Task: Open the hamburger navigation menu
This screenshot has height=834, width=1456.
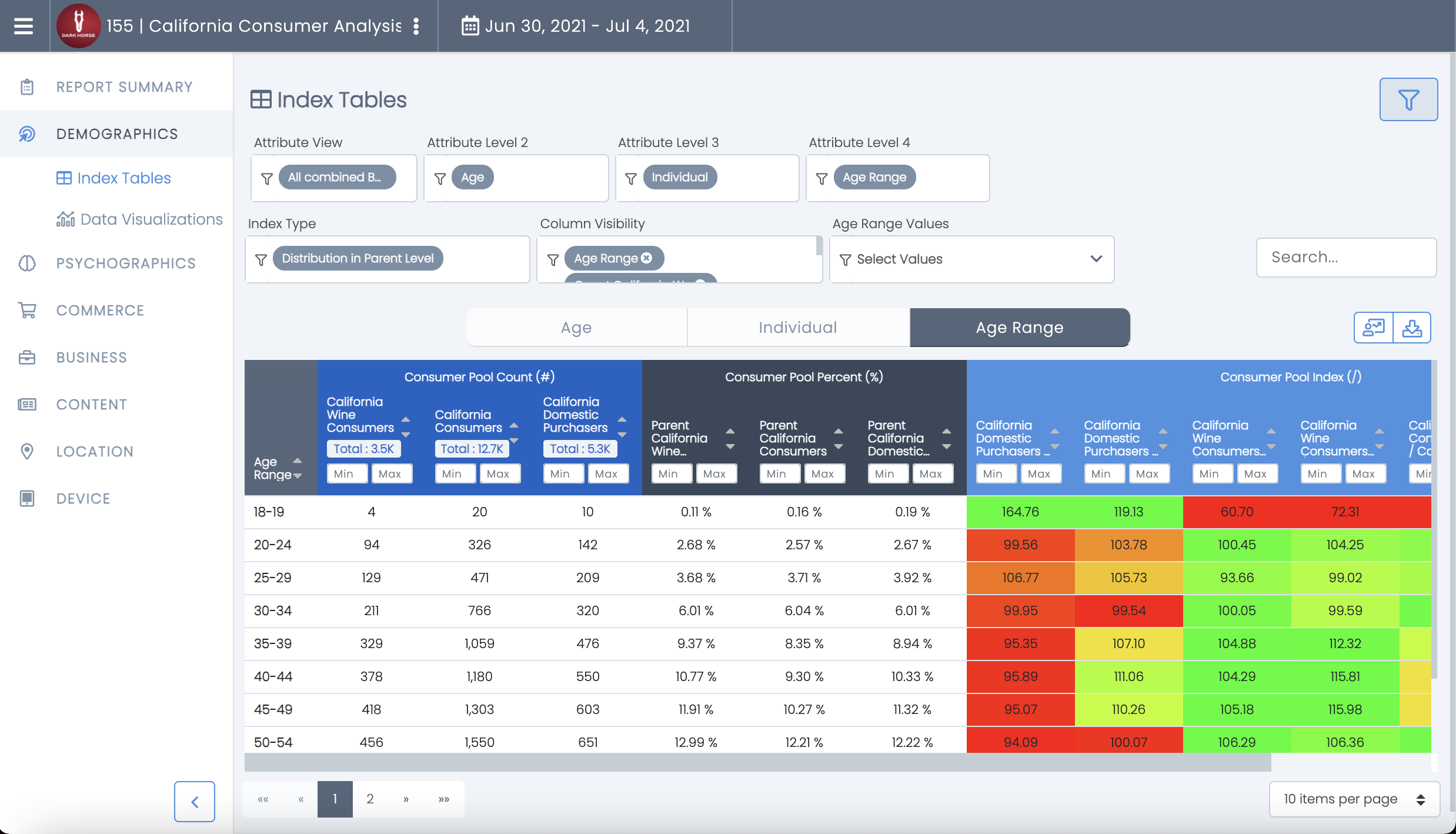Action: pos(24,26)
